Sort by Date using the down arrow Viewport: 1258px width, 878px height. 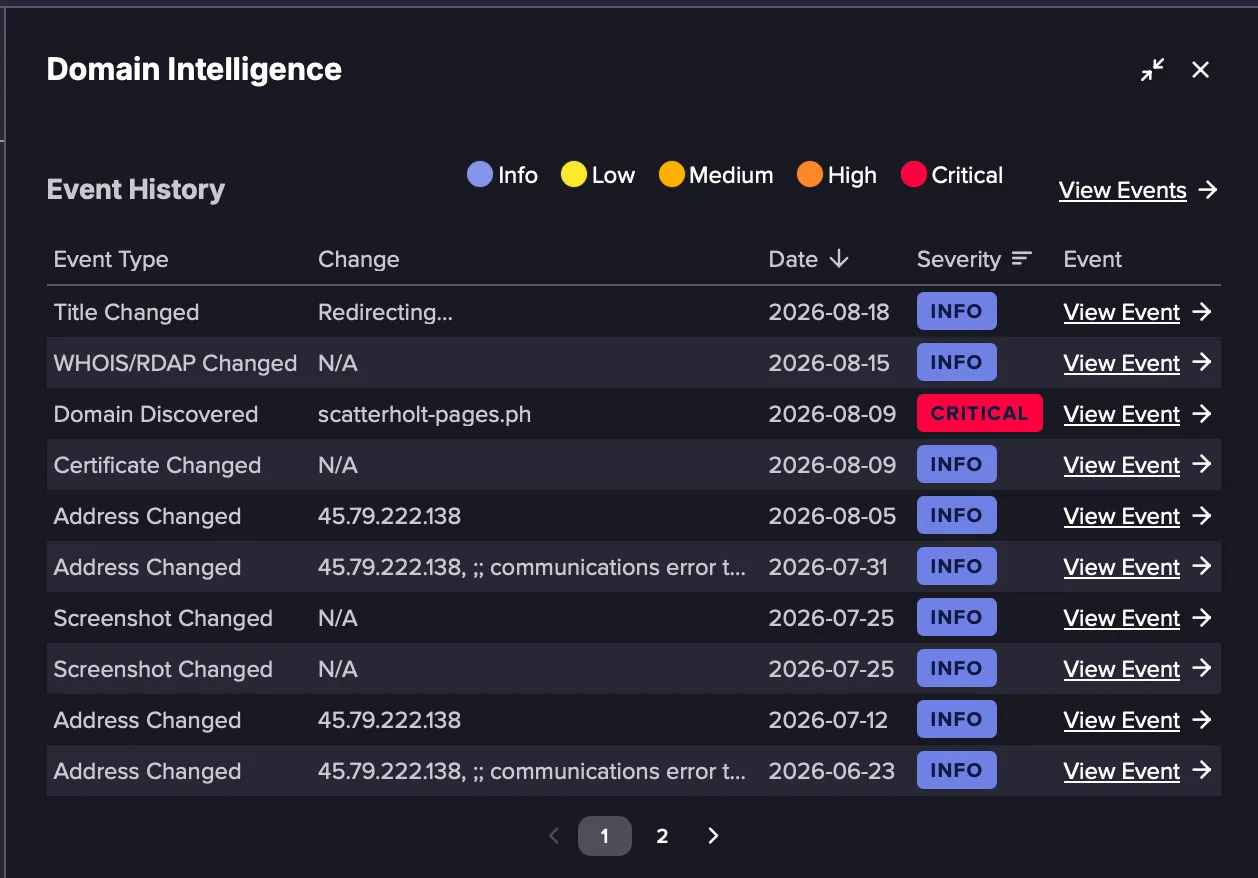tap(839, 259)
